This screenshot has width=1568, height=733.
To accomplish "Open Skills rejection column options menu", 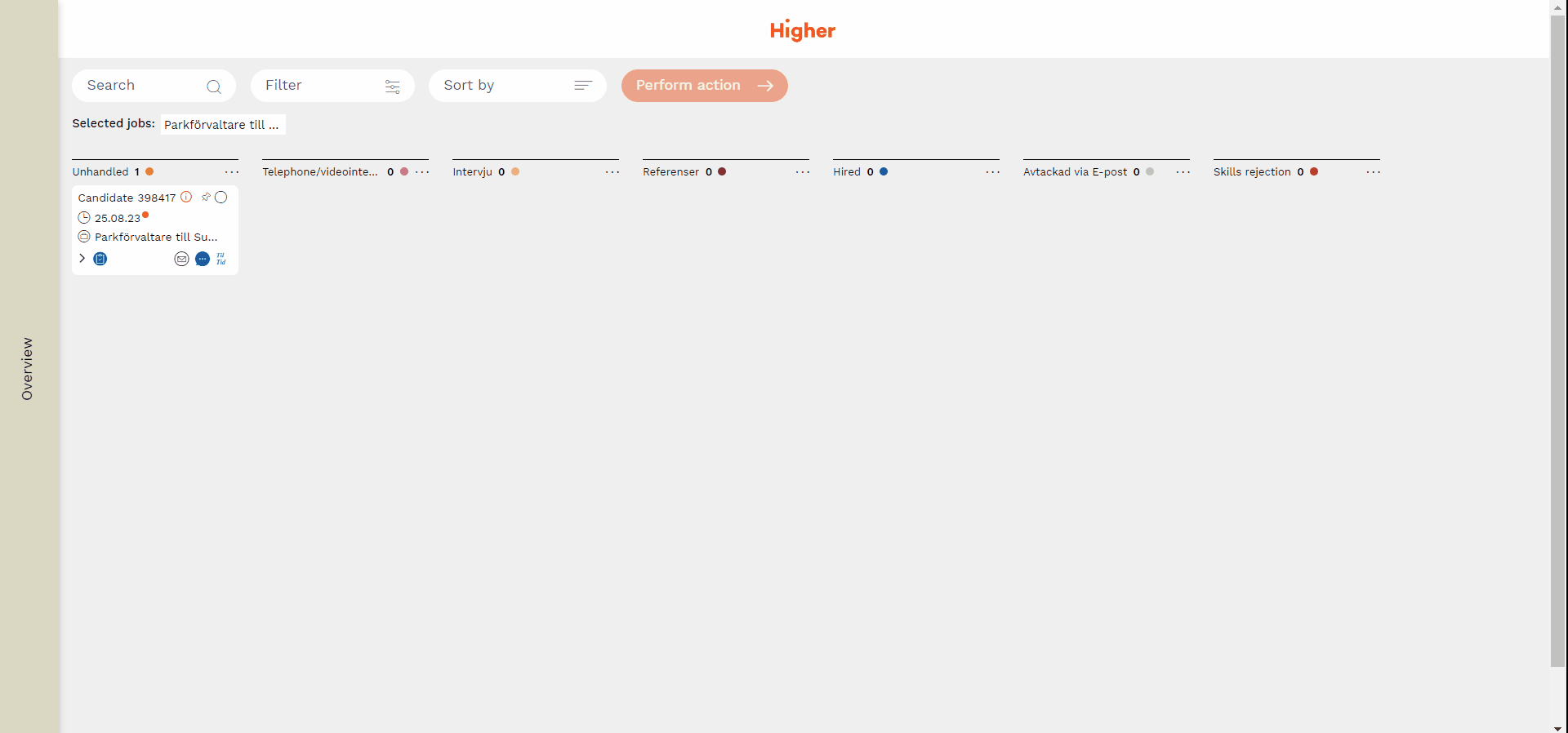I will 1374,172.
